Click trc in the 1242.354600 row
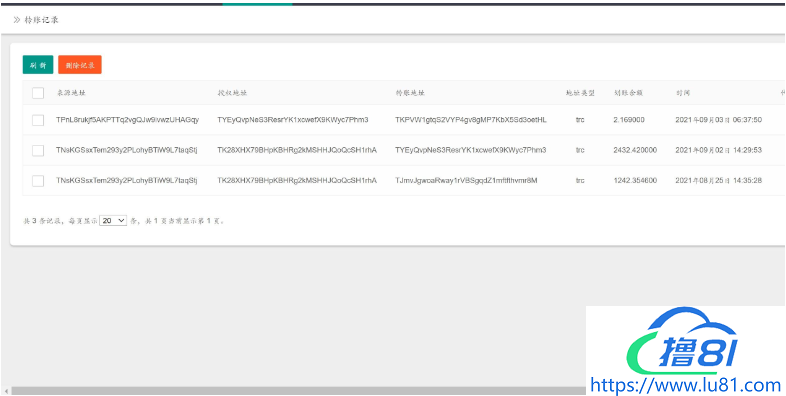Screen dimensions: 786x396 click(x=580, y=180)
